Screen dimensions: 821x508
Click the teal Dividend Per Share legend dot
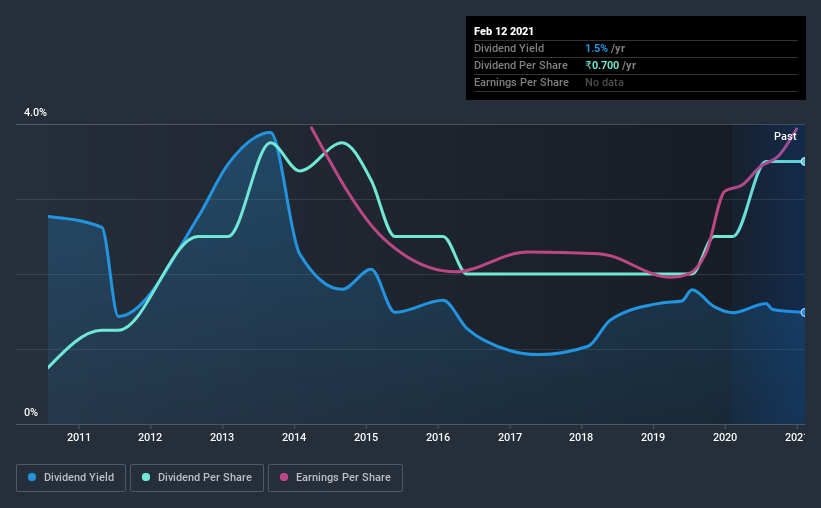[x=146, y=477]
